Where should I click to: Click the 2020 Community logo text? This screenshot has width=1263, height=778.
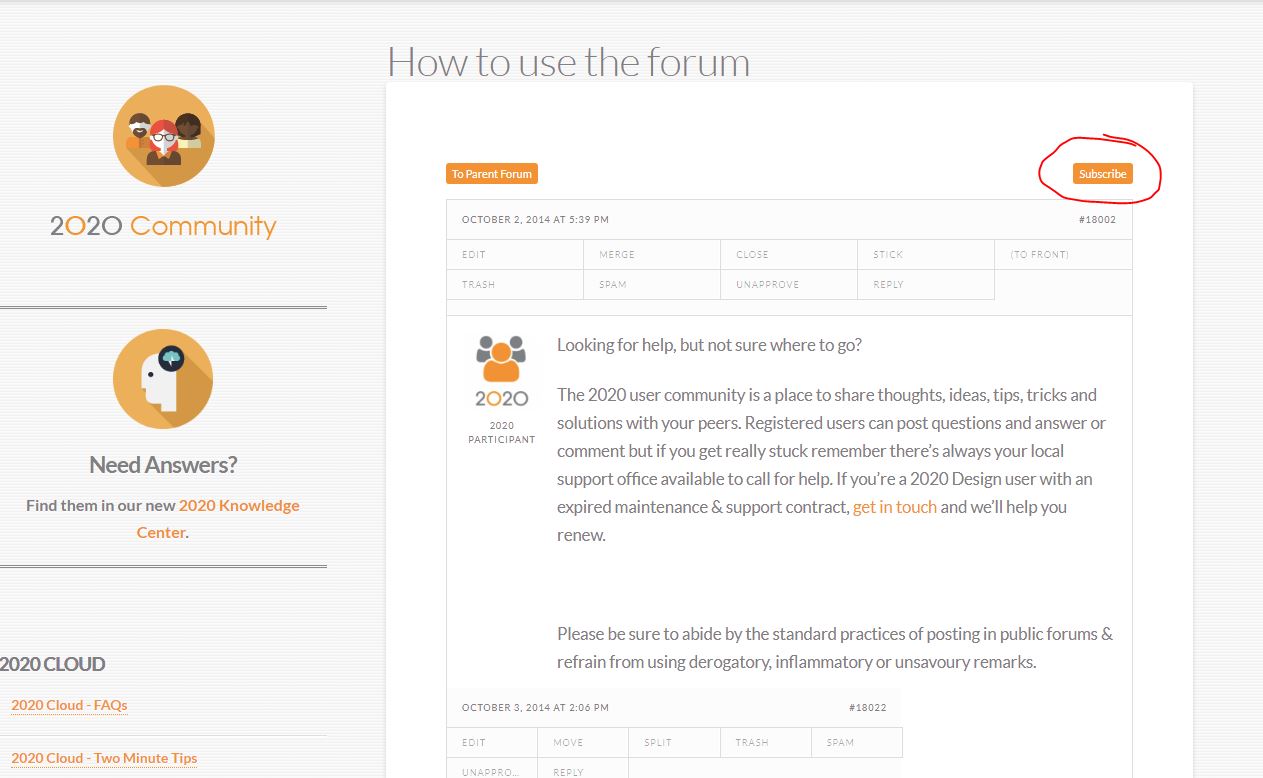[x=163, y=226]
